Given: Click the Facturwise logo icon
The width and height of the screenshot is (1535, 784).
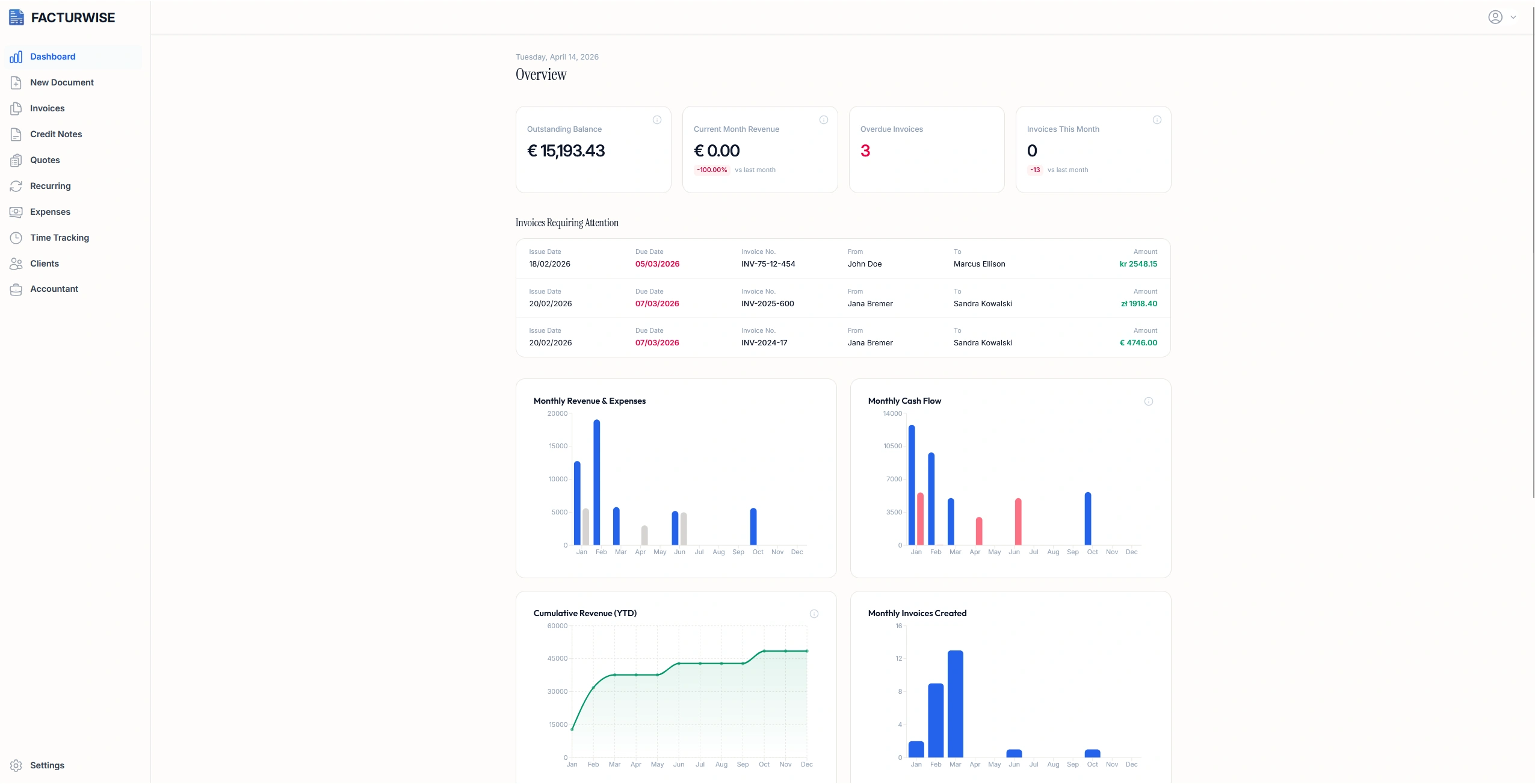Looking at the screenshot, I should (16, 17).
